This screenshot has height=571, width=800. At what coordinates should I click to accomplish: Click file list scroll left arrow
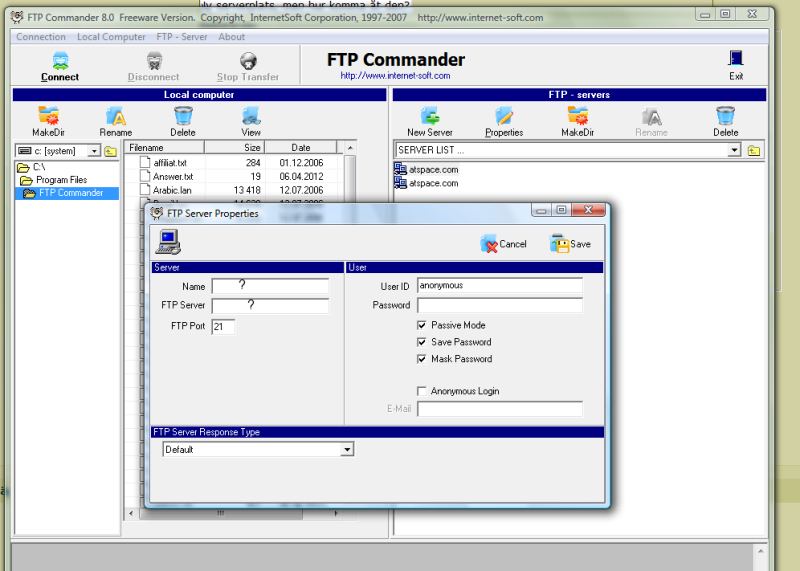[131, 513]
